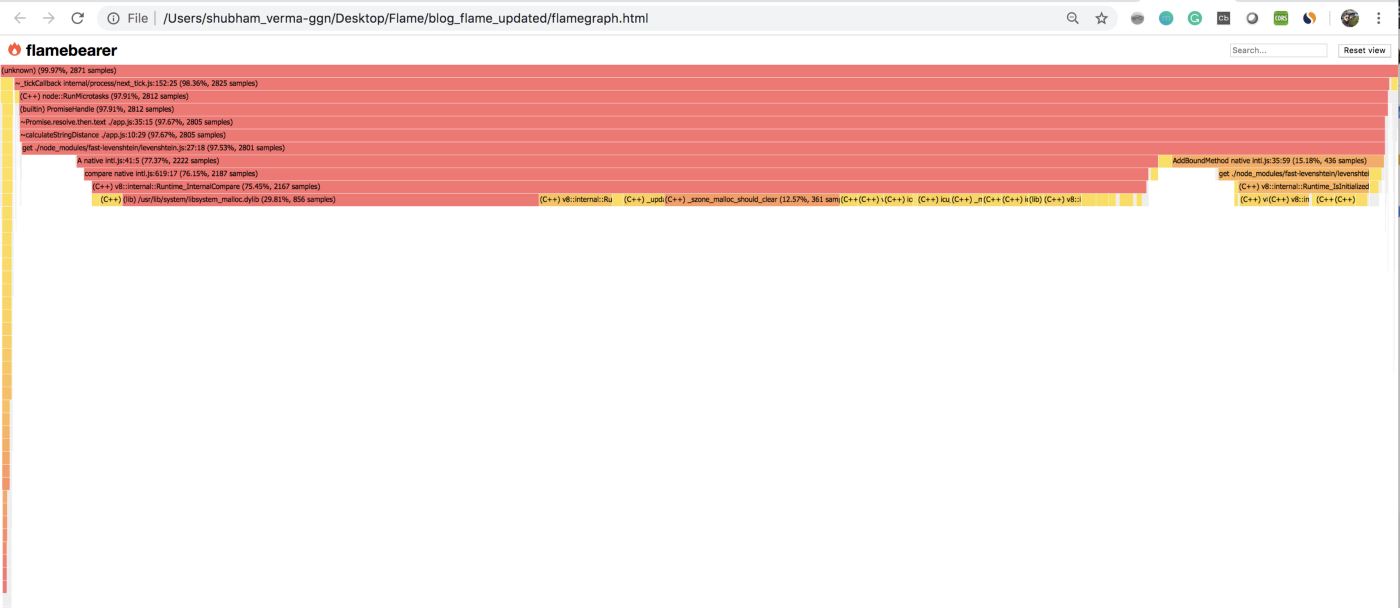Image resolution: width=1400 pixels, height=608 pixels.
Task: Click the Reset view button
Action: [1364, 50]
